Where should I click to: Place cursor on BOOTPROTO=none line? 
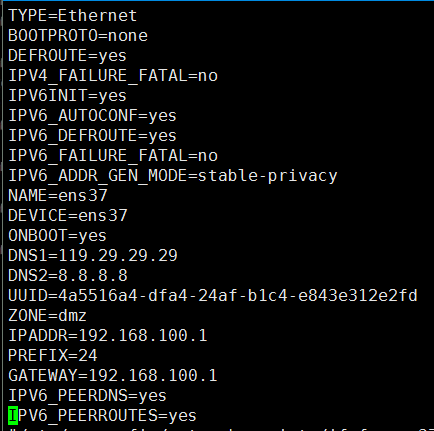click(78, 36)
